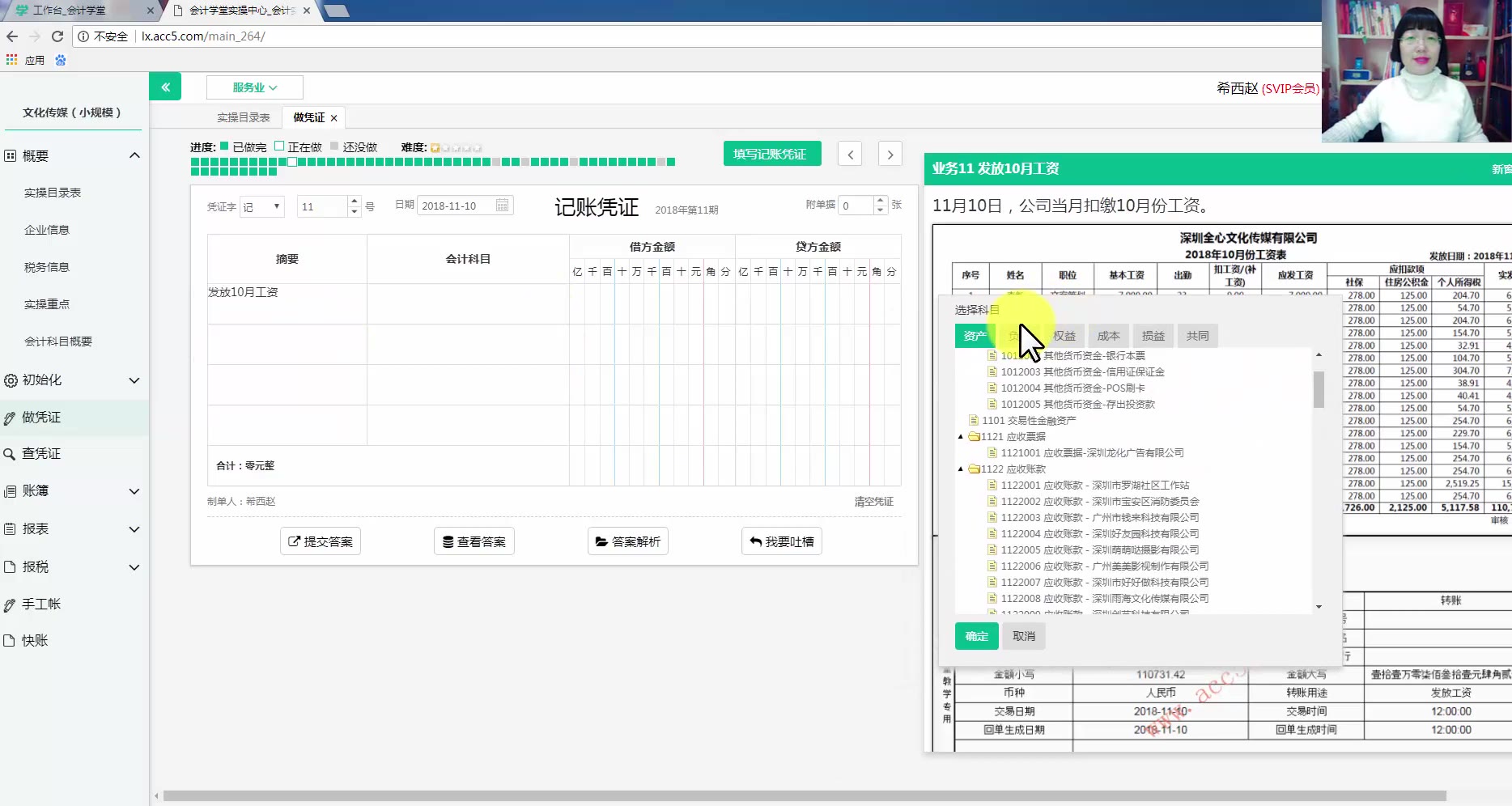The image size is (1512, 806).
Task: Collapse the 概要 section chevron
Action: 134,155
